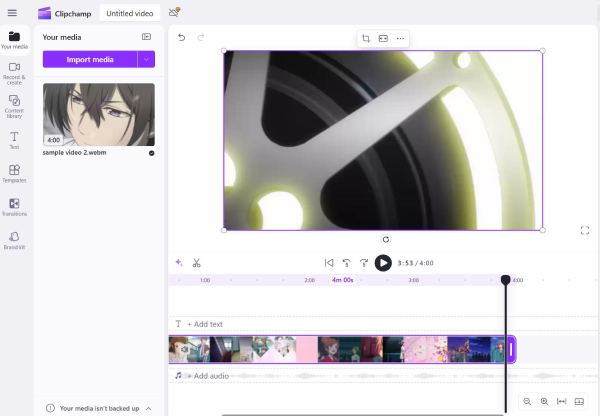Viewport: 600px width, 416px height.
Task: Open the Transitions sidebar tab
Action: click(x=15, y=207)
